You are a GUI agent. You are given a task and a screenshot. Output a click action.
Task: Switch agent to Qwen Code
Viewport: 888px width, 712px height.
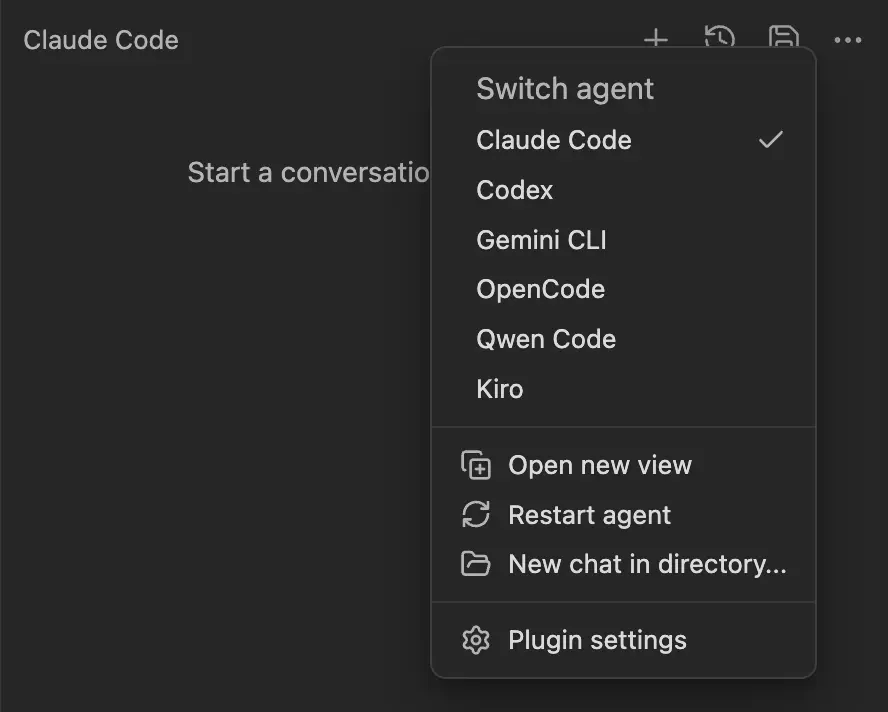click(623, 339)
